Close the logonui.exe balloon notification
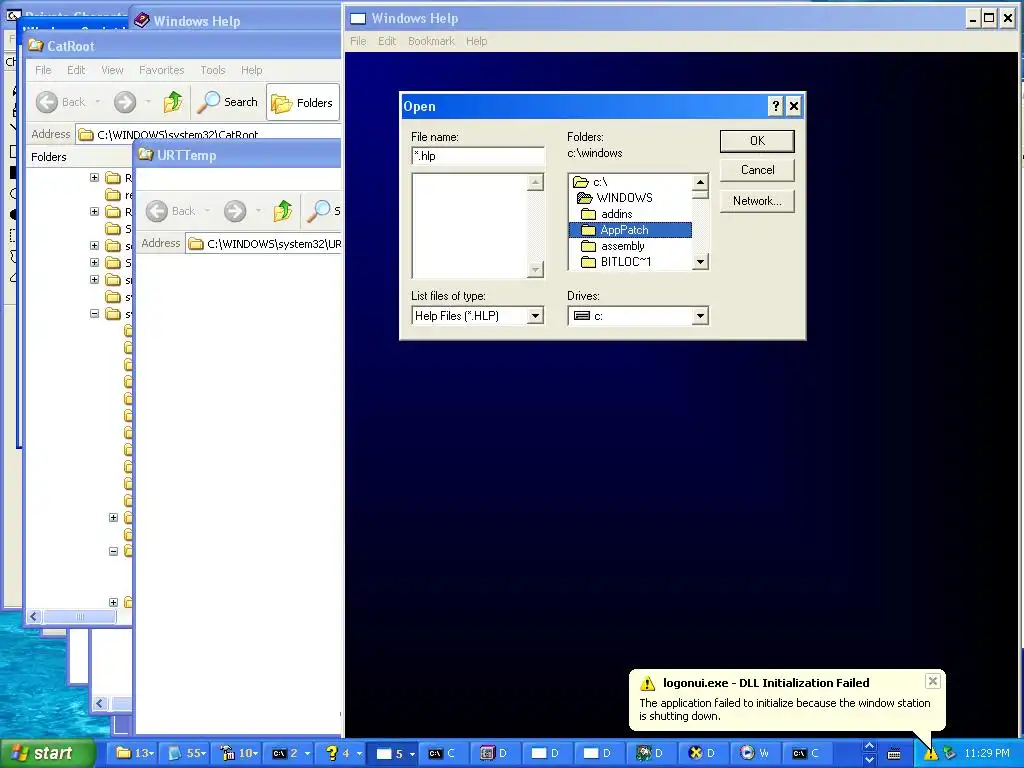 (933, 681)
